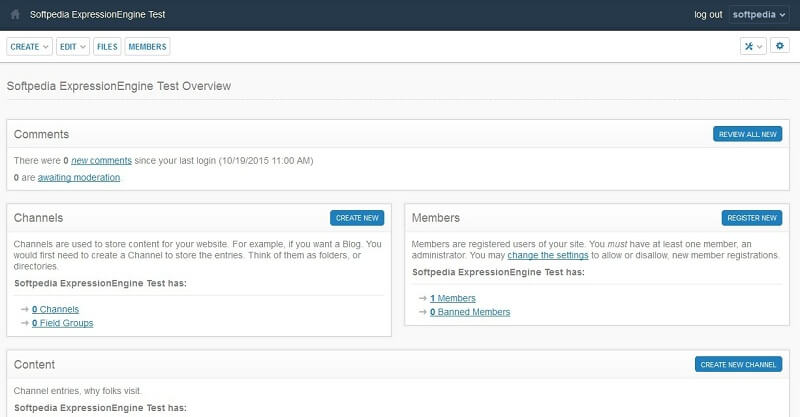800x417 pixels.
Task: Open the gear settings icon
Action: click(x=780, y=45)
